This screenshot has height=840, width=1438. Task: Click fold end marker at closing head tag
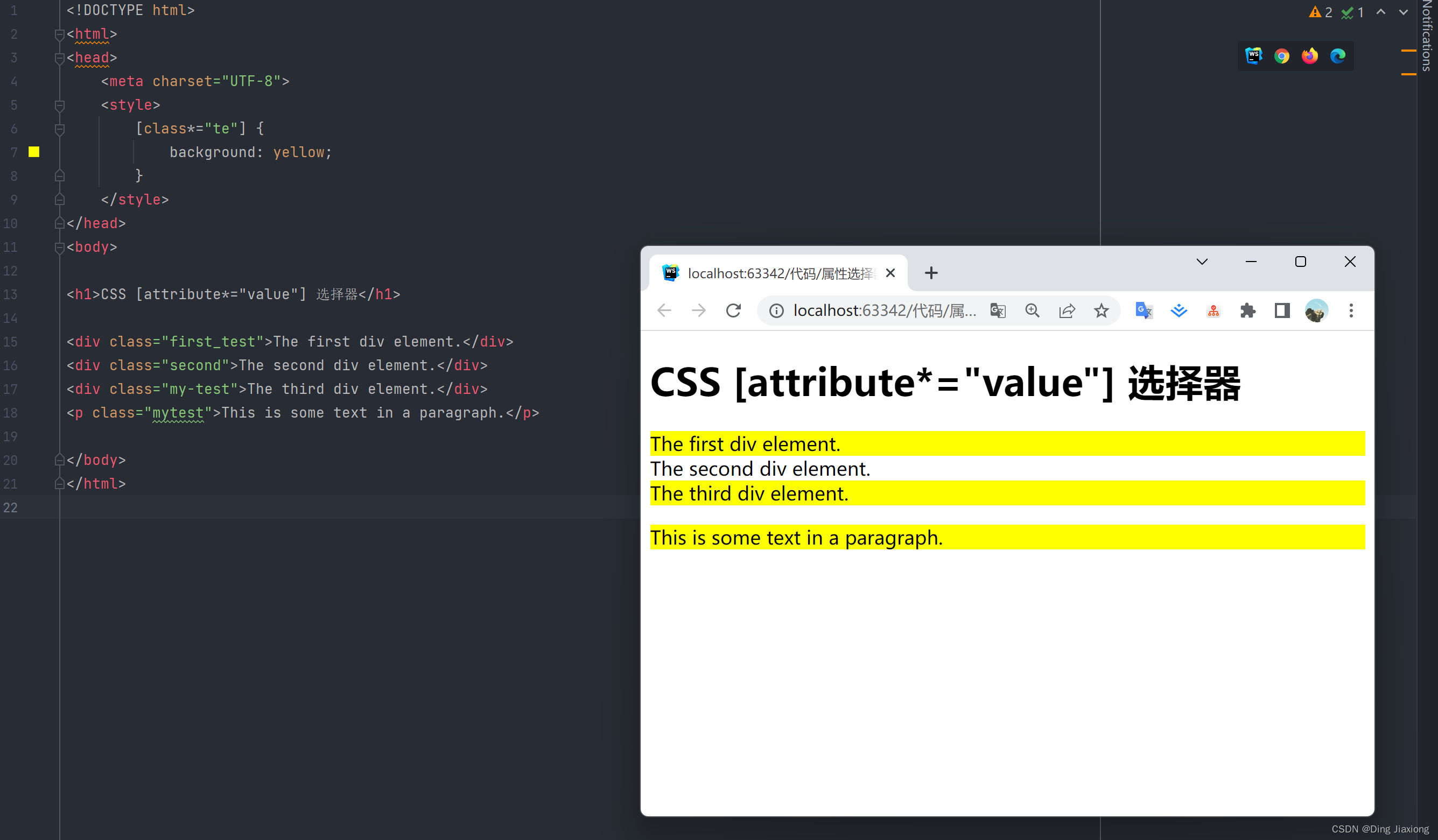coord(59,223)
